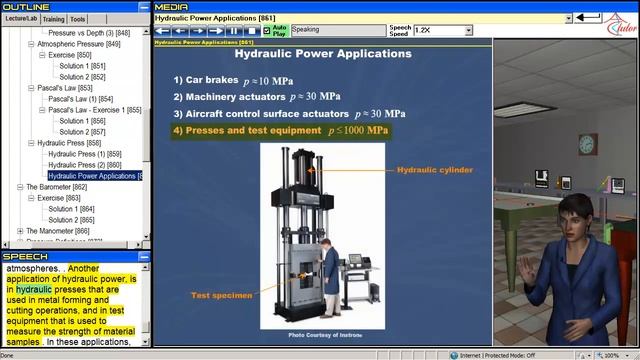640x360 pixels.
Task: Open the Speech Speed 1.2X dropdown
Action: point(469,30)
